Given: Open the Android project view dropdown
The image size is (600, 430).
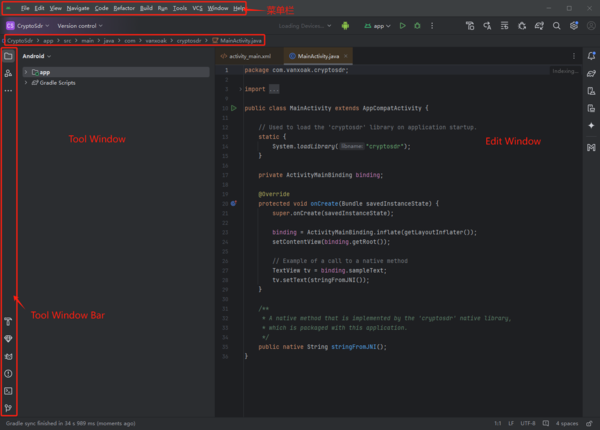Looking at the screenshot, I should point(36,56).
